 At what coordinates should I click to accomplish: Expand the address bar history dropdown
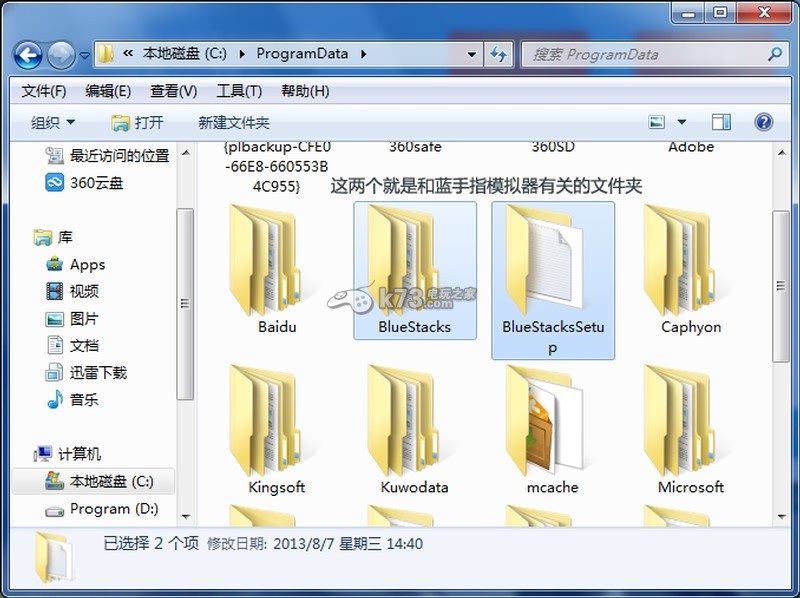pos(472,54)
